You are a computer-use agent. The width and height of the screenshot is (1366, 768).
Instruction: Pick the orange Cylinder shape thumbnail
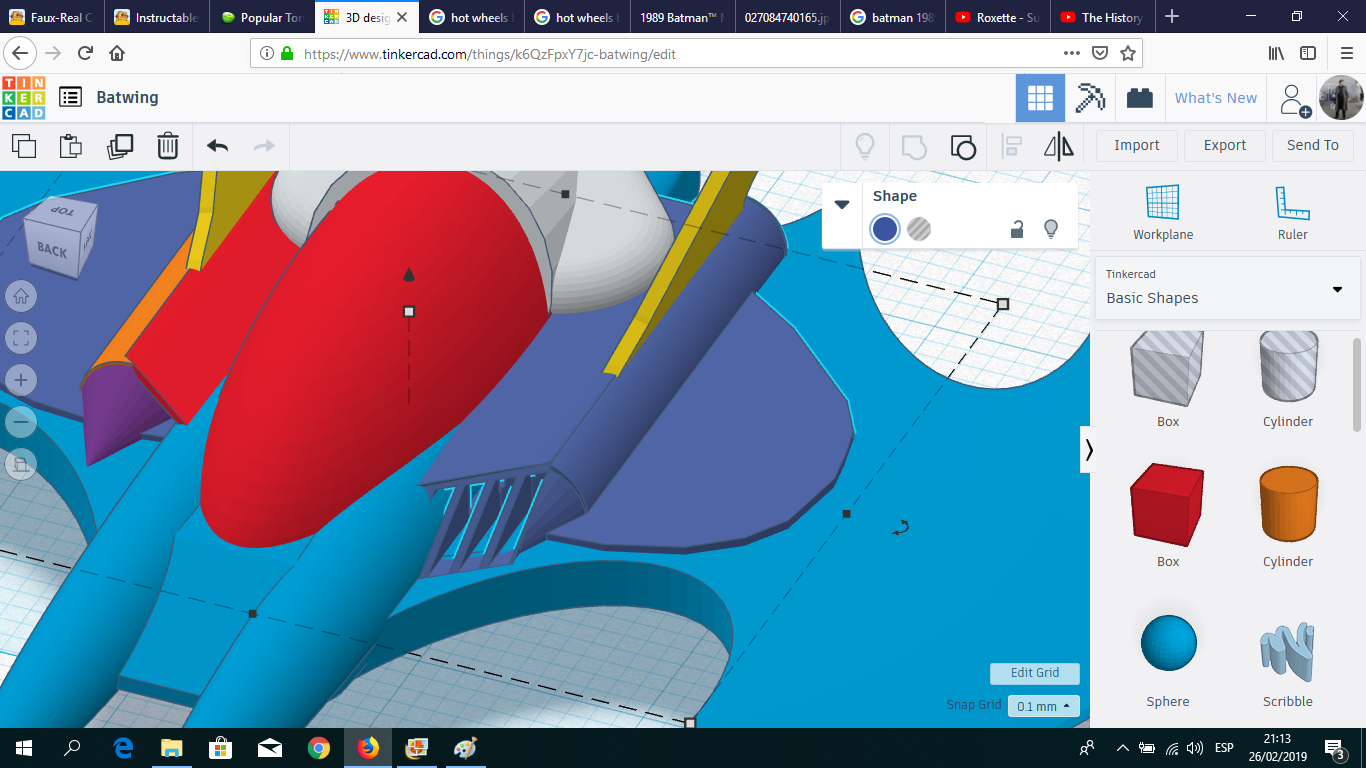pos(1288,505)
